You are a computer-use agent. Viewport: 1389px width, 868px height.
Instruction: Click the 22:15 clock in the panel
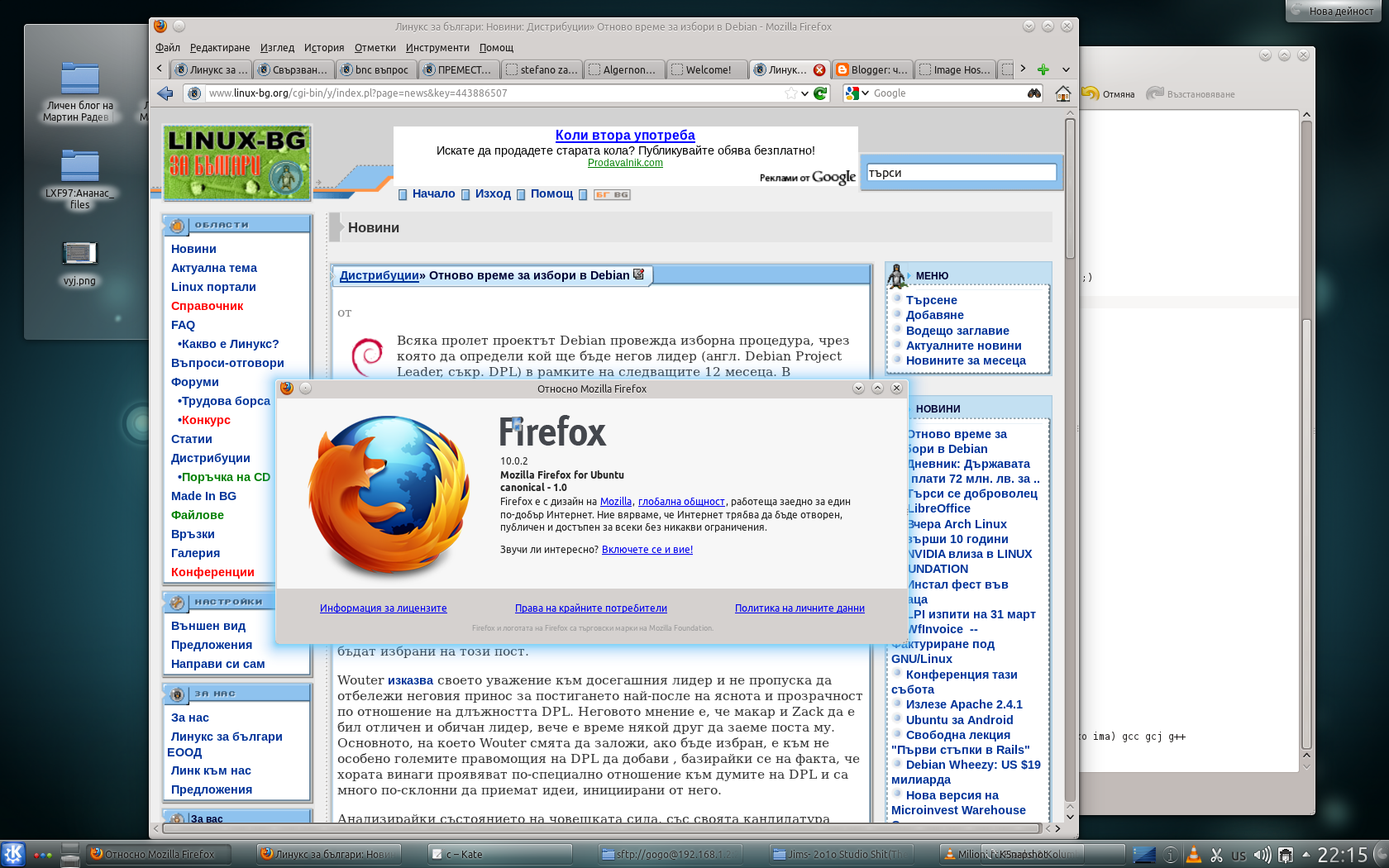click(1343, 855)
